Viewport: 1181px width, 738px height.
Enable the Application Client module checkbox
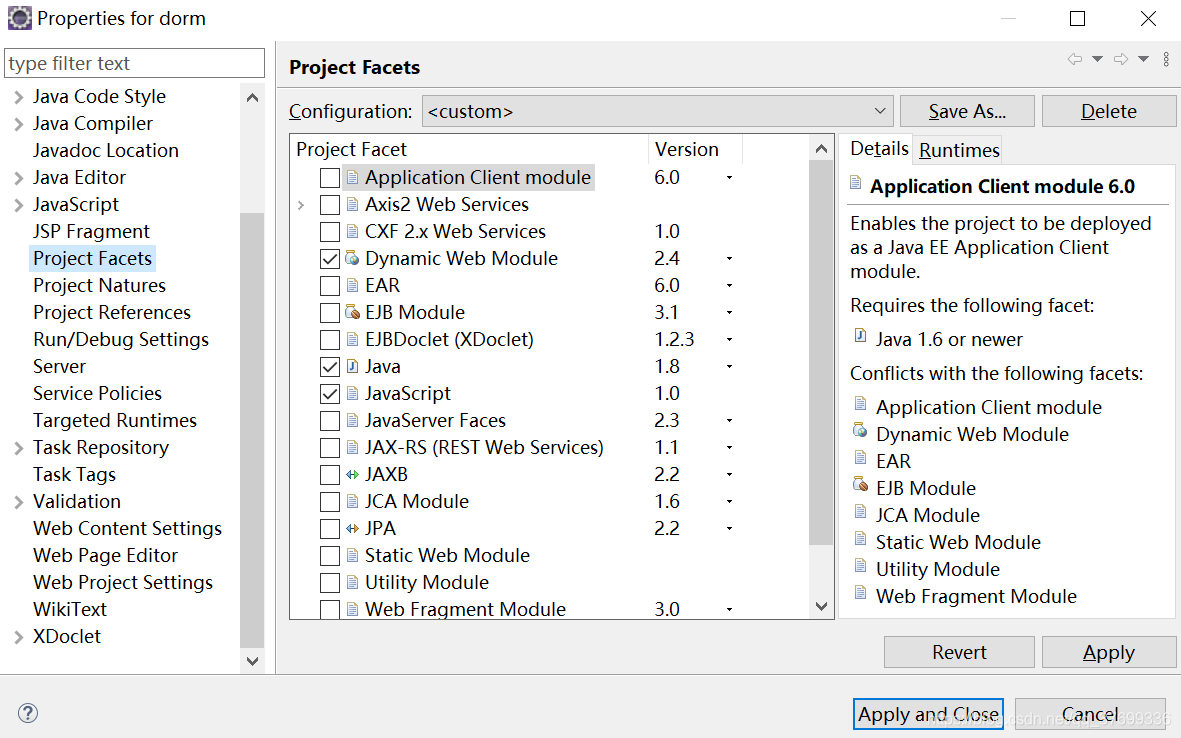330,178
